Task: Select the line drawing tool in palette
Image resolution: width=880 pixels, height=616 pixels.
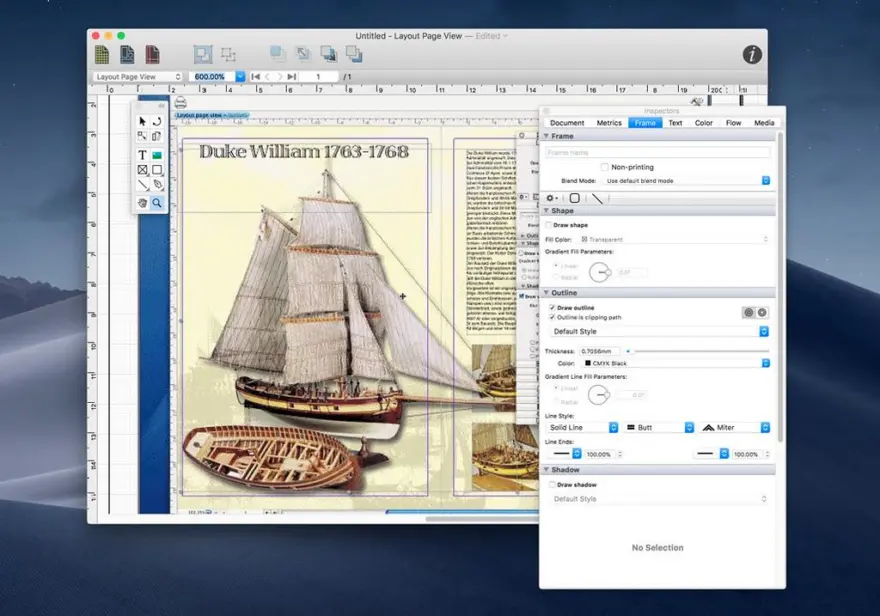Action: pyautogui.click(x=143, y=184)
